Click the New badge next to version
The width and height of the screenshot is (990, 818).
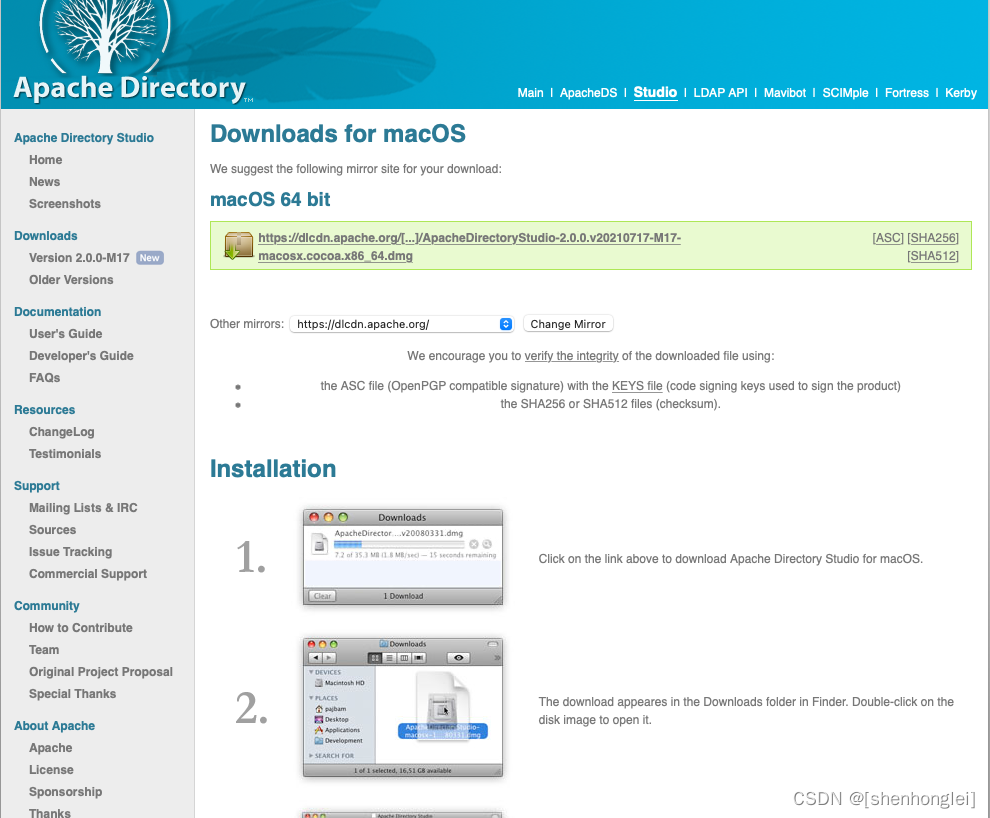[150, 258]
